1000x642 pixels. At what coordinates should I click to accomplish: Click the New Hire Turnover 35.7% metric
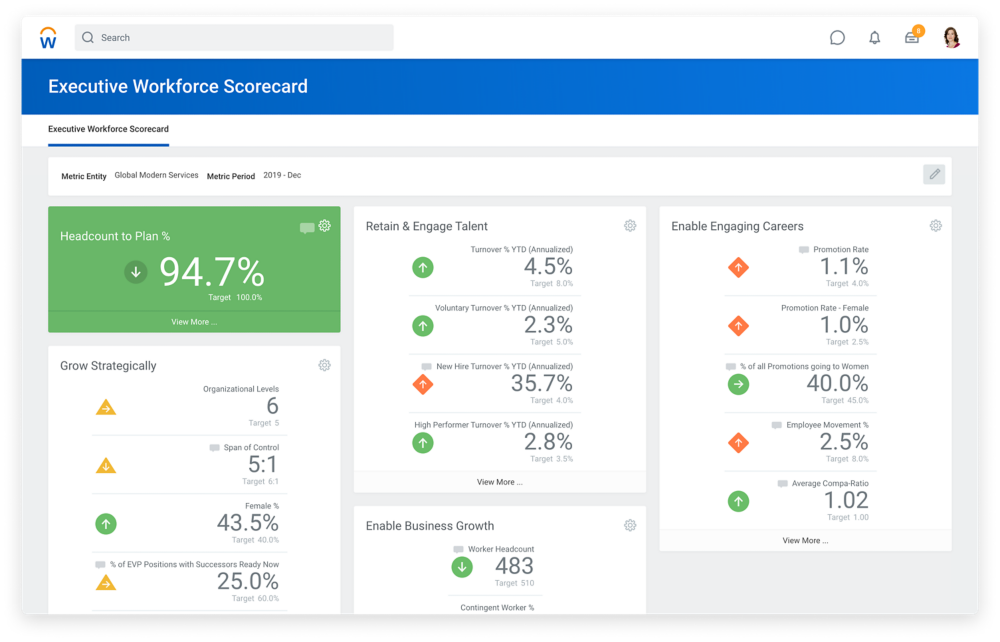click(541, 384)
